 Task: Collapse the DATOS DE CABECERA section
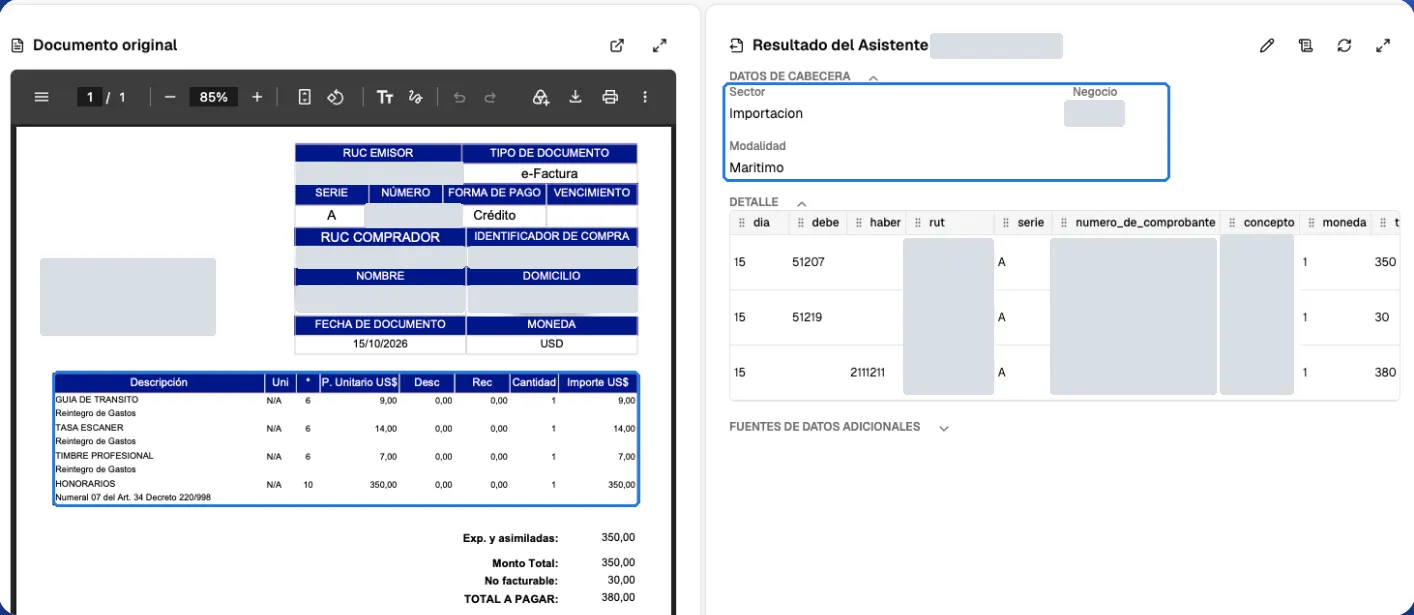point(873,77)
